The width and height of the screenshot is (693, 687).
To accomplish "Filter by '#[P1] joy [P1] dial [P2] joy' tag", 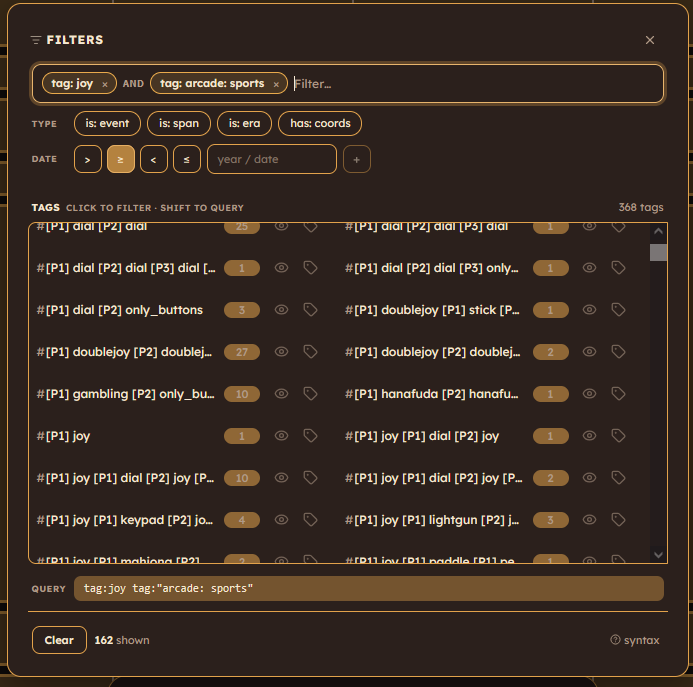I will tap(422, 436).
